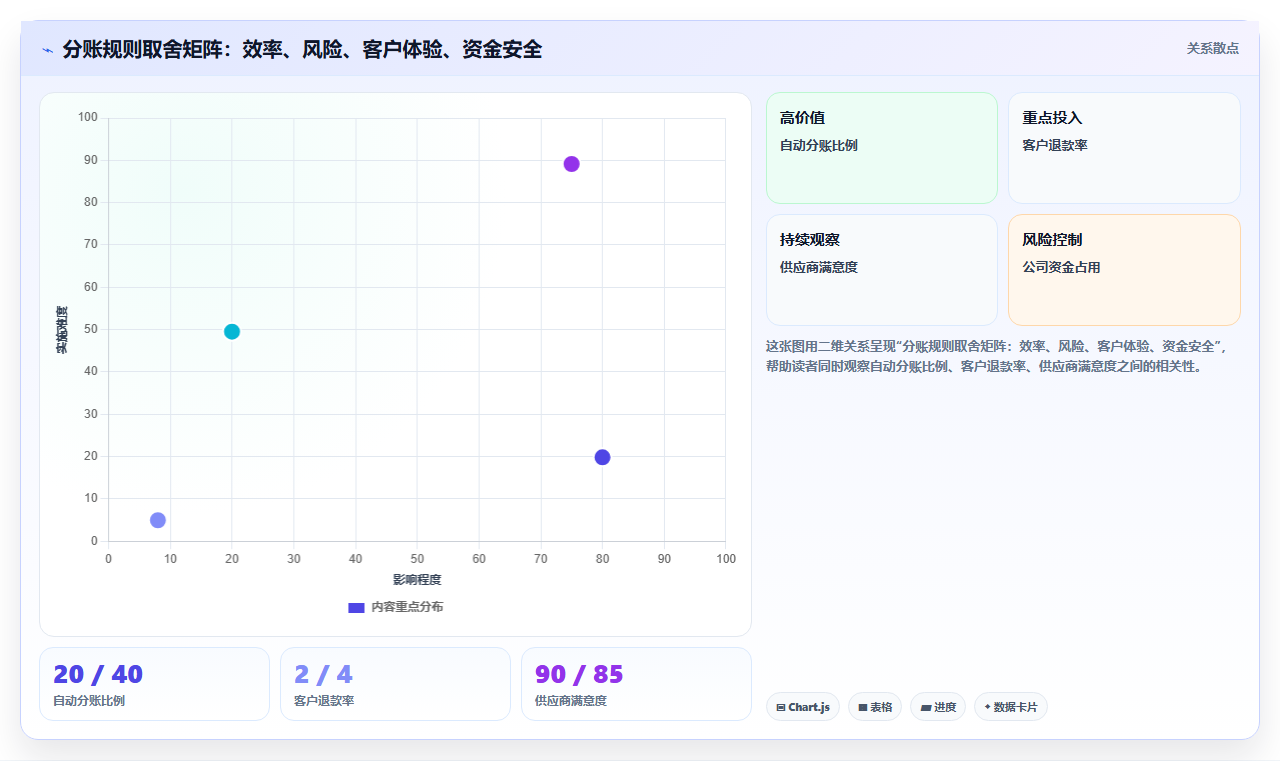This screenshot has height=761, width=1280.
Task: Click the x-axis tick label 50
Action: coord(417,559)
